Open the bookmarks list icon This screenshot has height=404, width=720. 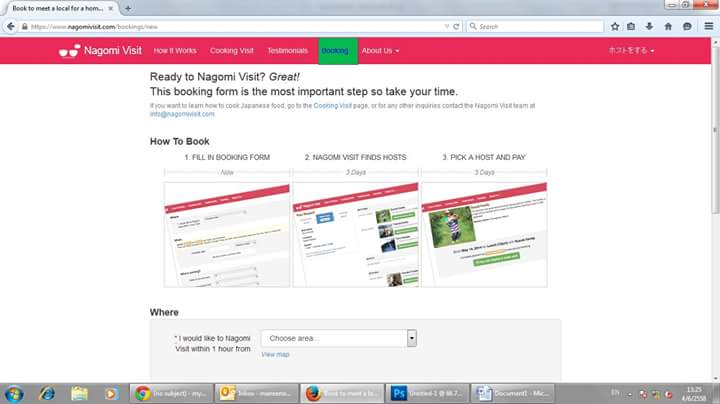click(631, 27)
